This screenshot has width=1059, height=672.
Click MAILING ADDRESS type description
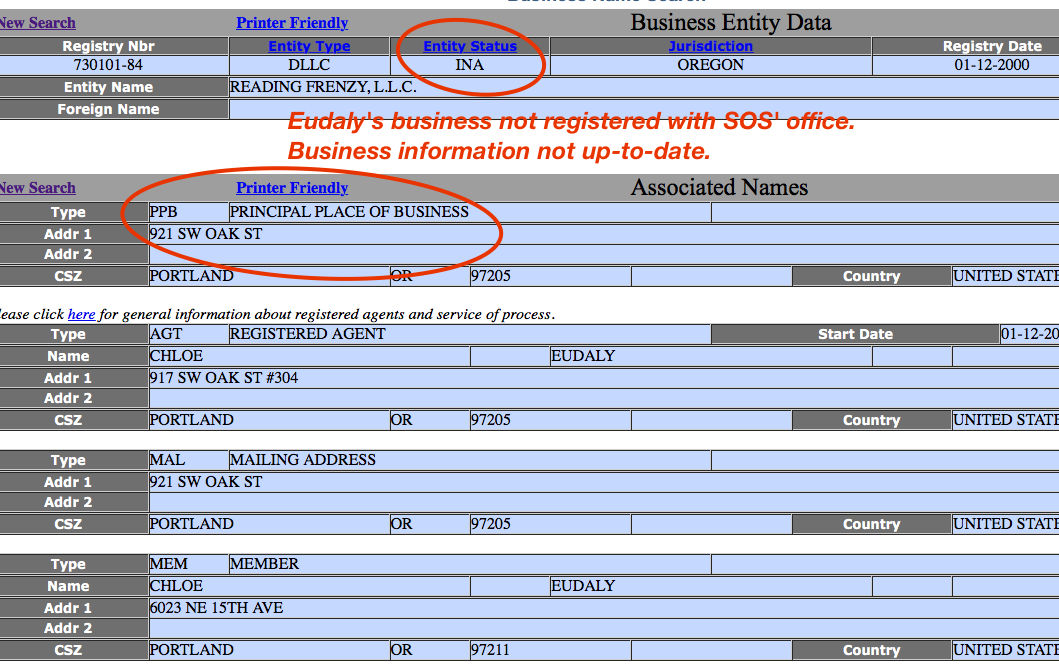pos(303,459)
